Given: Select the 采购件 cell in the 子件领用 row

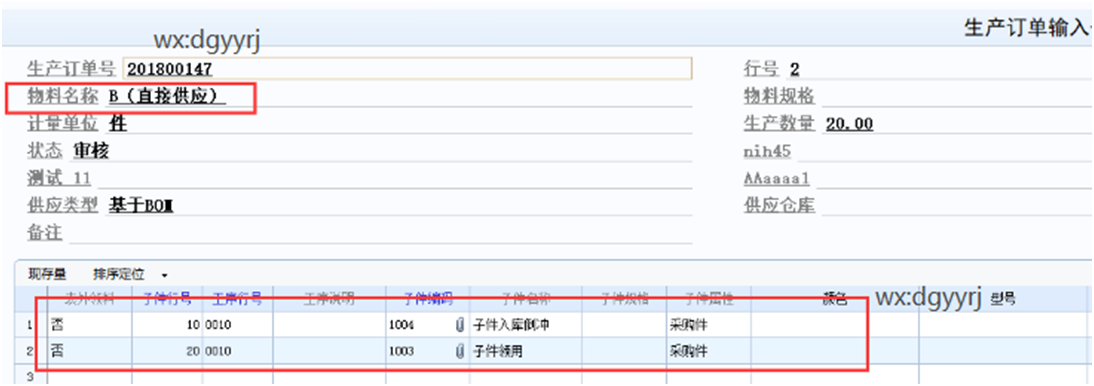Looking at the screenshot, I should click(708, 352).
